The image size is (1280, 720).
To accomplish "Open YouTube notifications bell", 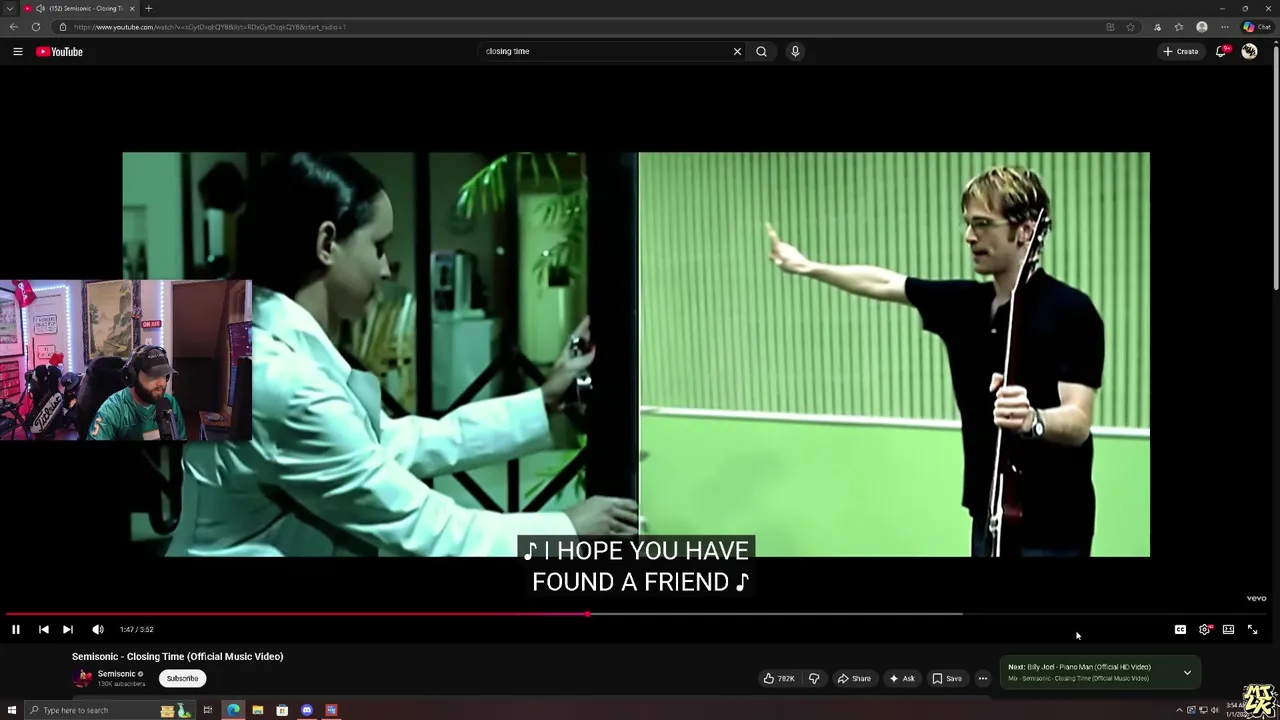I will point(1221,51).
